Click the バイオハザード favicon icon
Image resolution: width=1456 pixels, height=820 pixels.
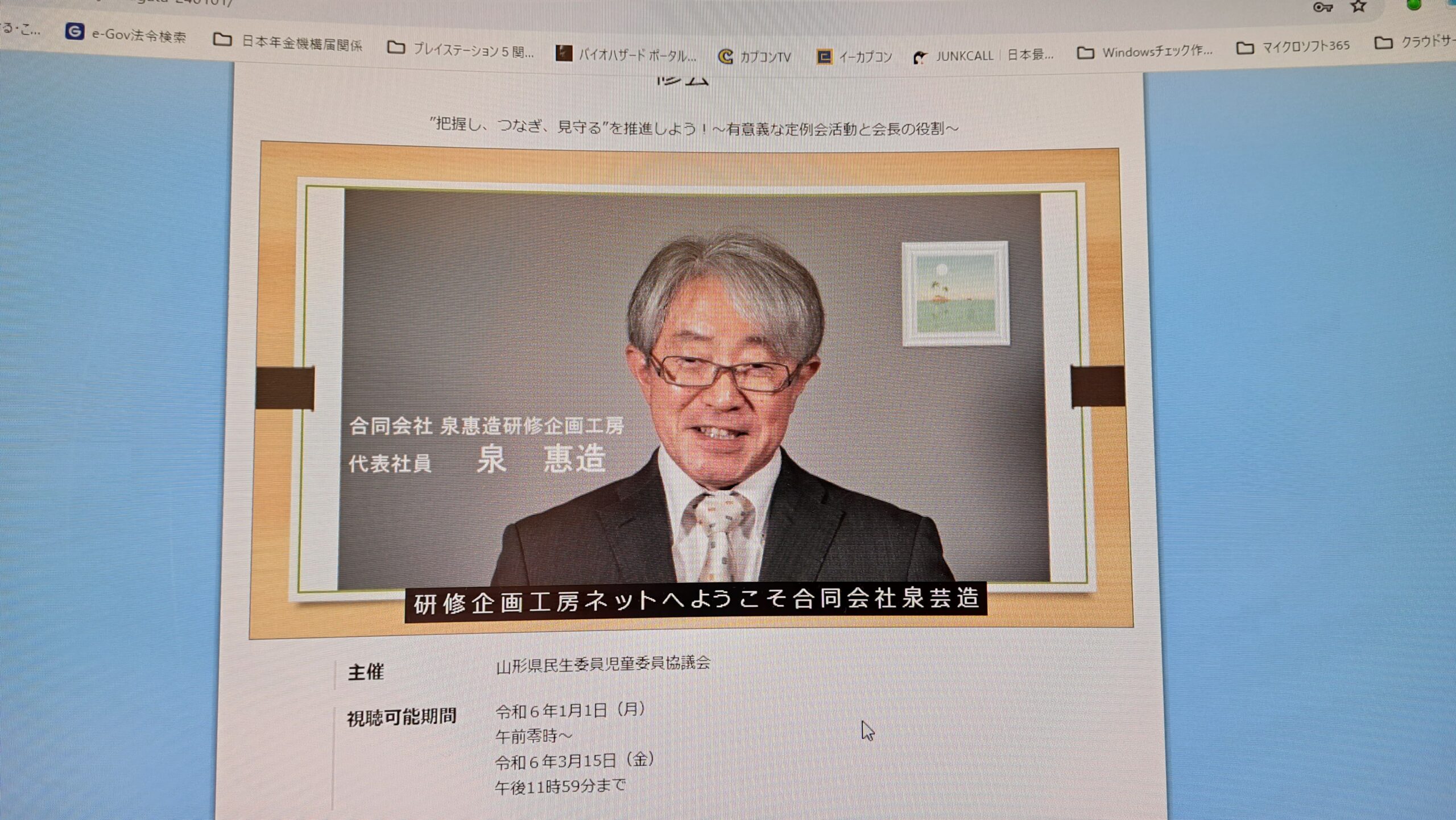coord(563,53)
